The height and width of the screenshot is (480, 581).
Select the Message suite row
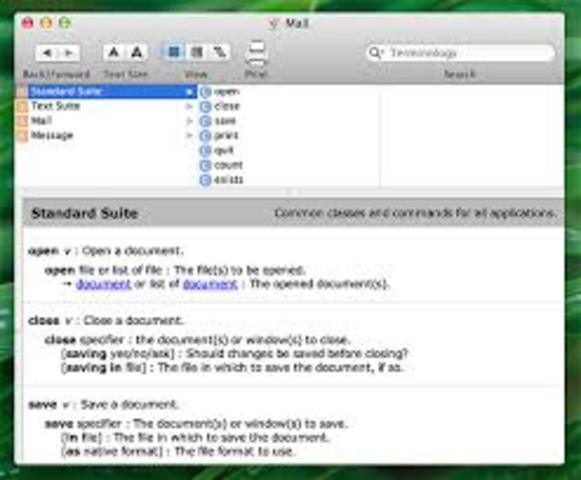point(107,135)
